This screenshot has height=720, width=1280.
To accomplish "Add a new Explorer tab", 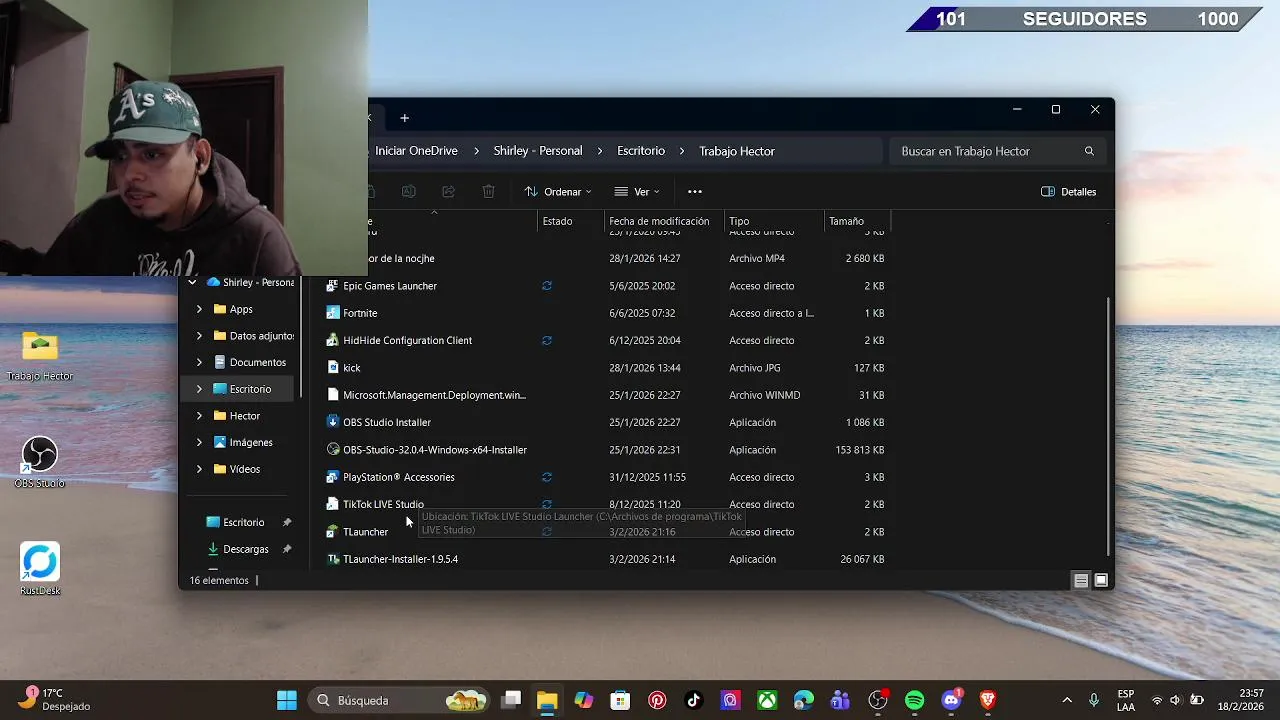I will (404, 118).
